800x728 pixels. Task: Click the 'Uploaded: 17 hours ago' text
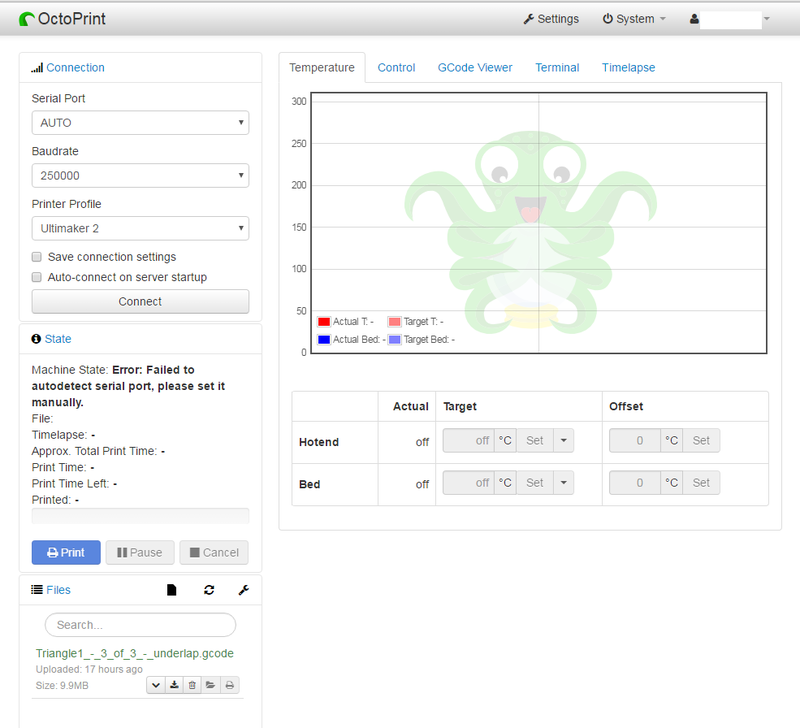[89, 669]
